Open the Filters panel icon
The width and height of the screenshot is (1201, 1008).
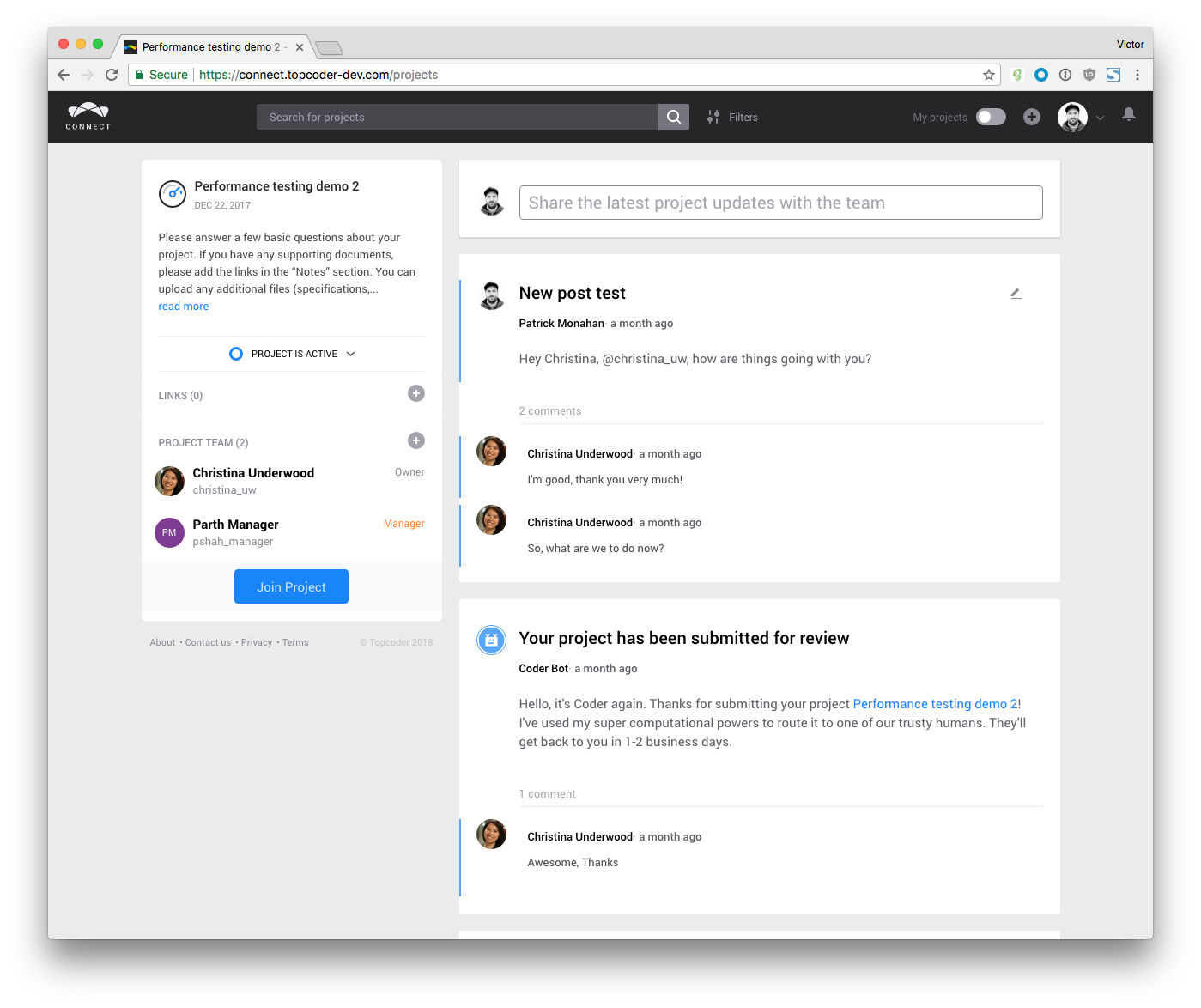click(713, 117)
